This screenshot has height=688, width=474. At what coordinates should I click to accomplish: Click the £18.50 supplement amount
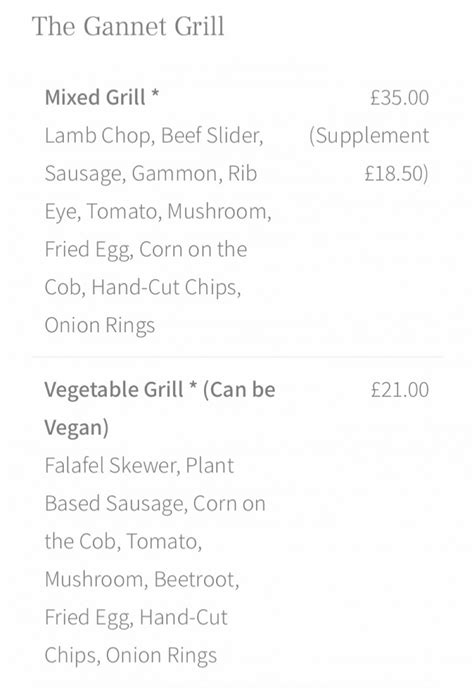(x=394, y=173)
